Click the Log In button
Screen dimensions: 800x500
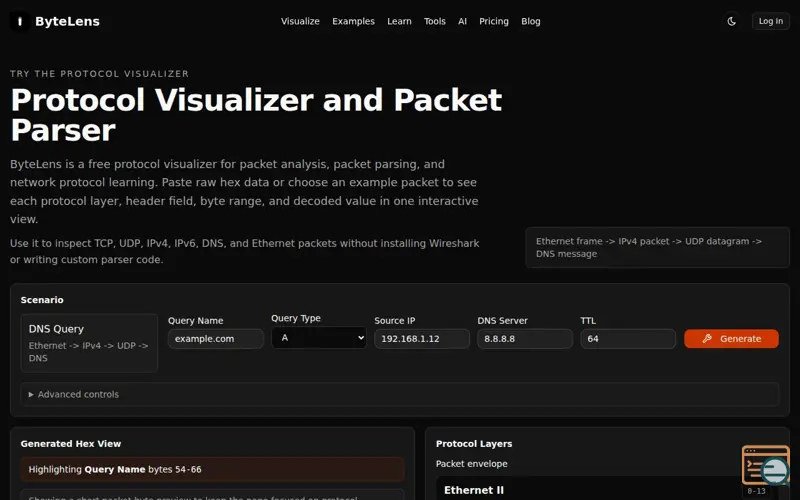coord(770,21)
